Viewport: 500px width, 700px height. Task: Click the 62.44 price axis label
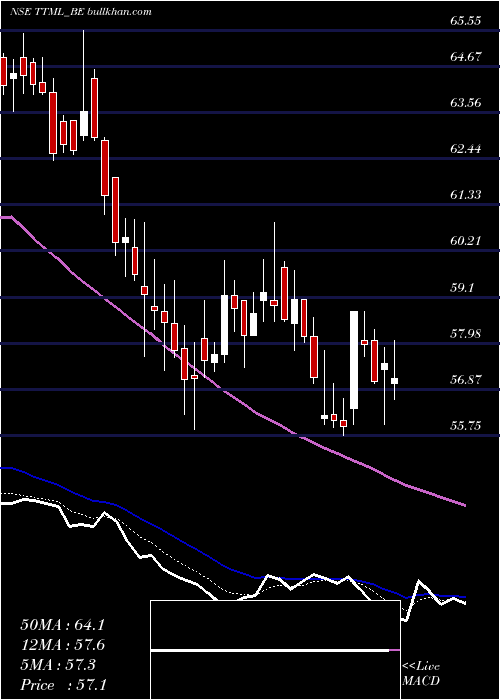pos(466,148)
